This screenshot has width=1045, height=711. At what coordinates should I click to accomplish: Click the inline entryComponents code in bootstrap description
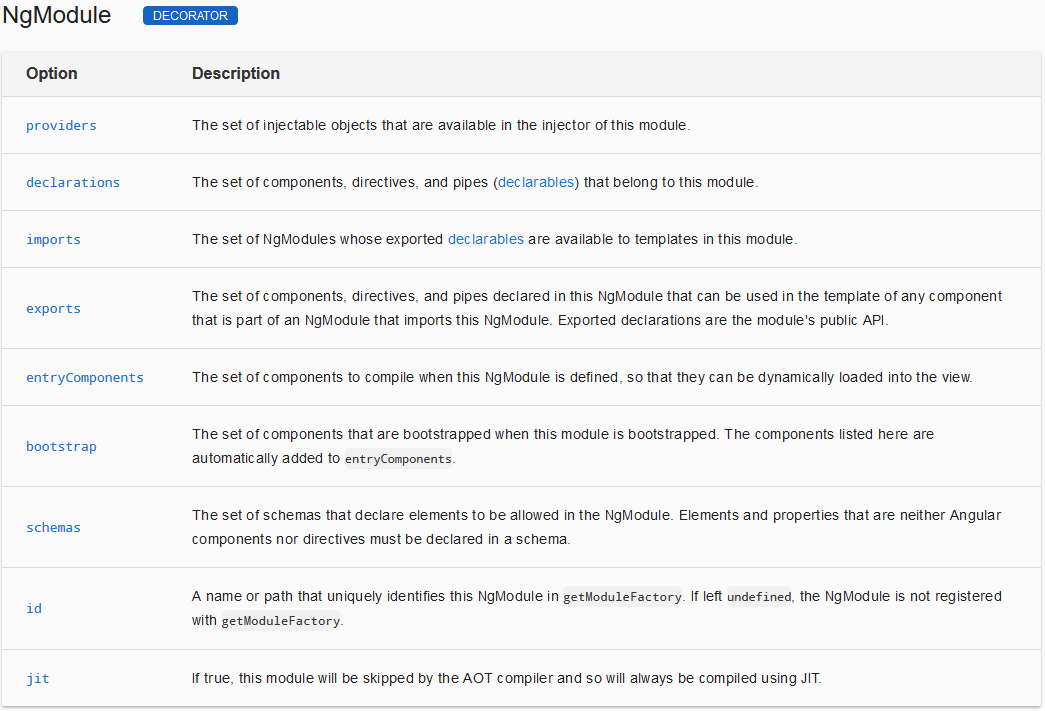[x=398, y=458]
